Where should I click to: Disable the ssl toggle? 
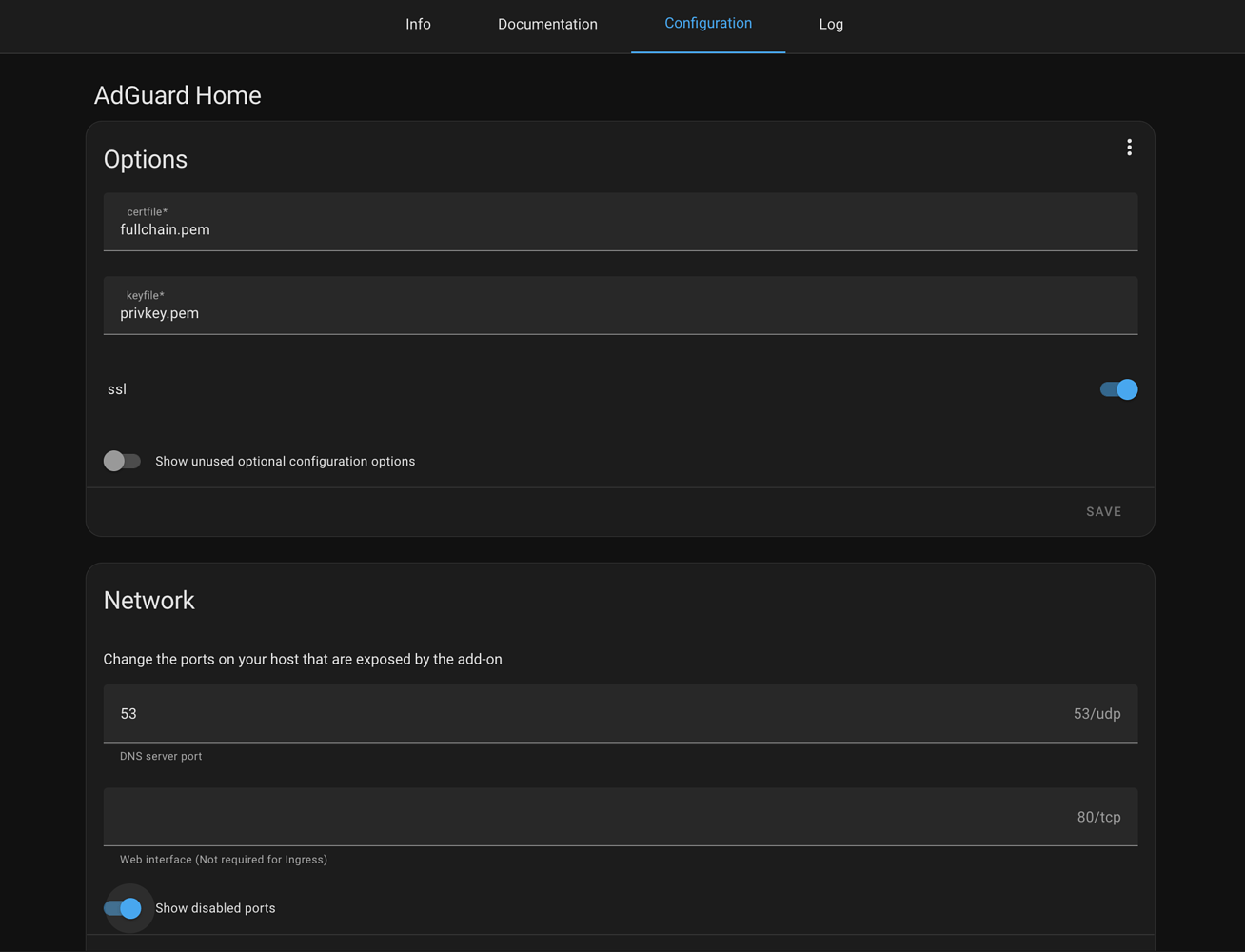(x=1117, y=388)
